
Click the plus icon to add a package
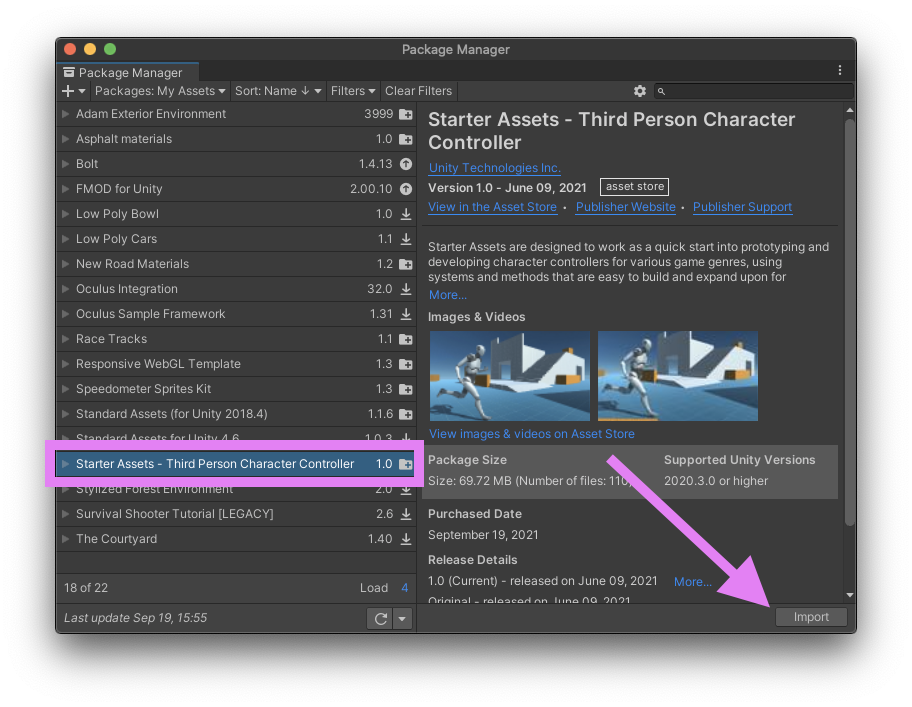click(69, 91)
